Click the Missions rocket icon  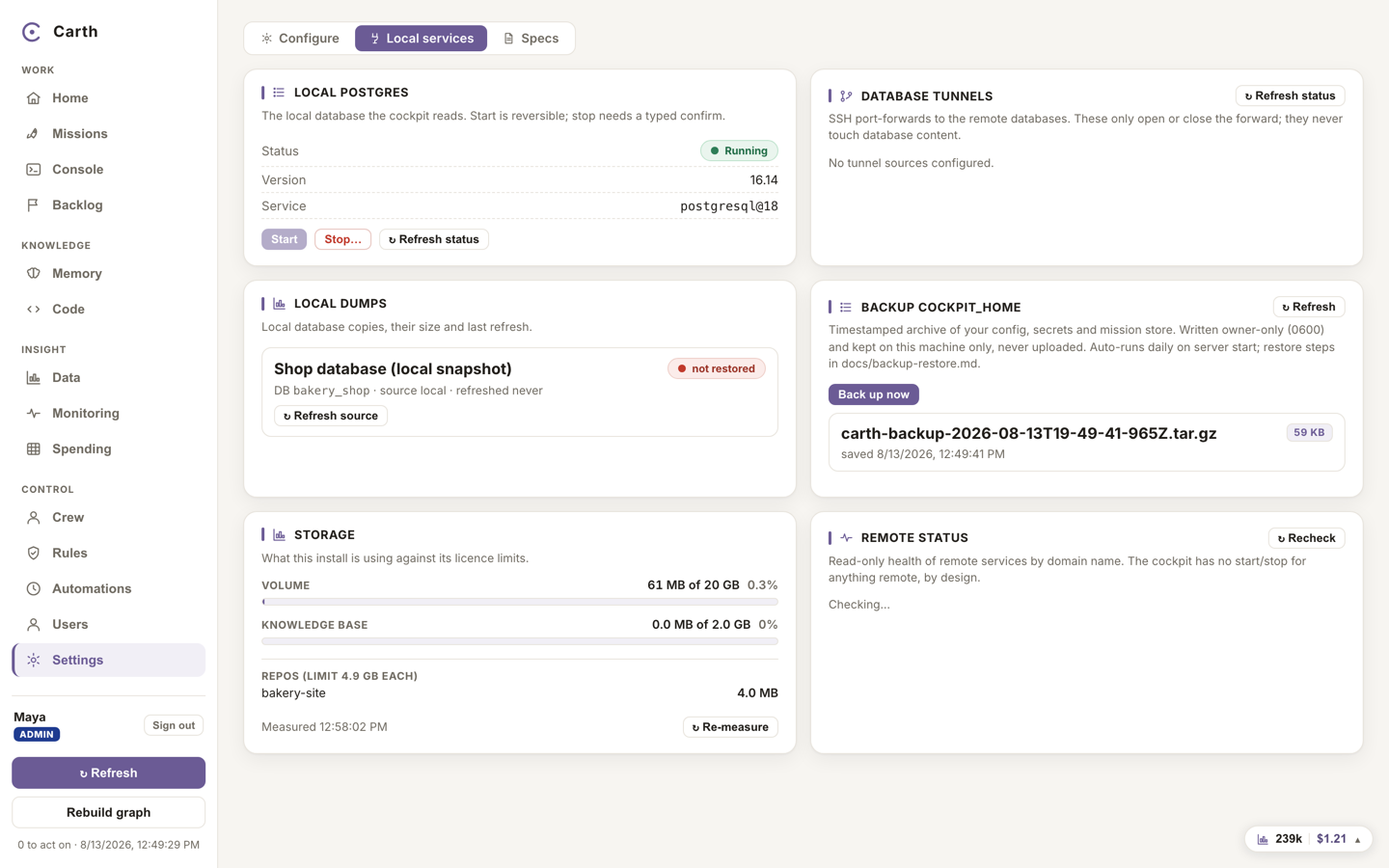(34, 134)
